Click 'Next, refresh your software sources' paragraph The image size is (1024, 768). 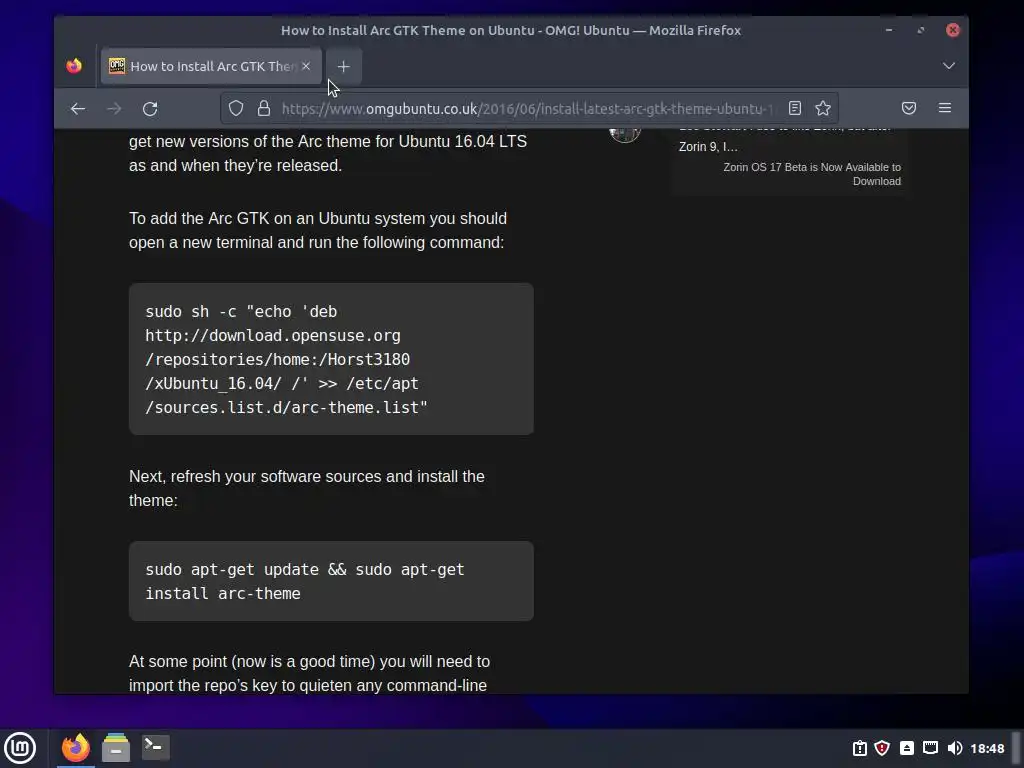(x=307, y=488)
